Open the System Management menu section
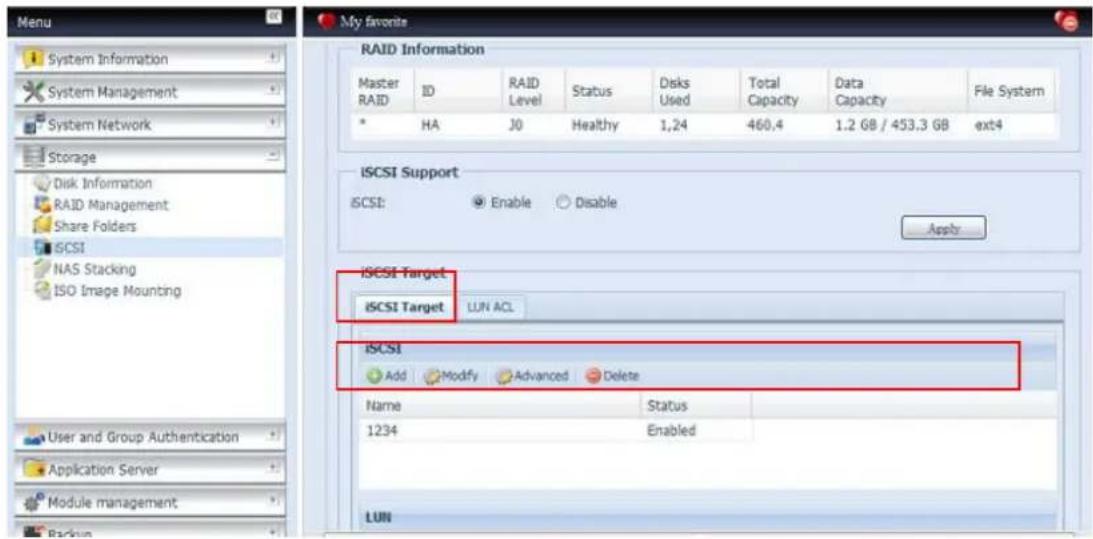The height and width of the screenshot is (539, 1093). (x=150, y=92)
